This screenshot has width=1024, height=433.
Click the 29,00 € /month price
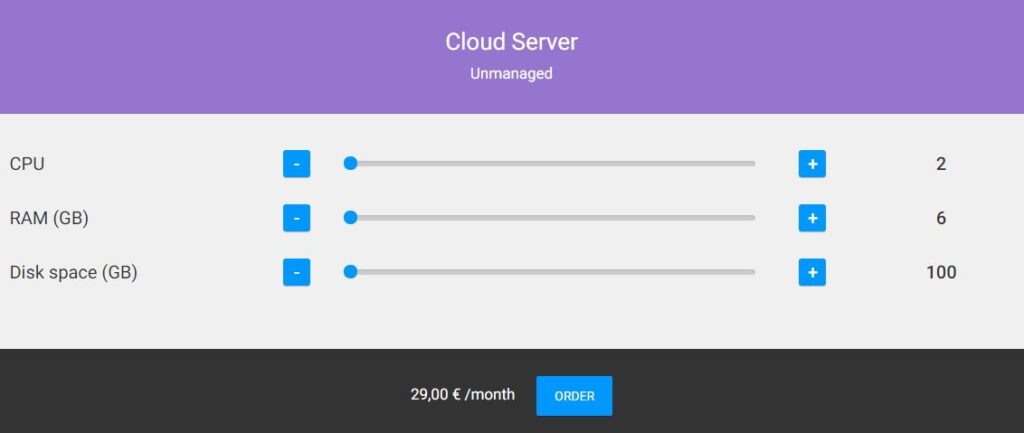tap(462, 394)
